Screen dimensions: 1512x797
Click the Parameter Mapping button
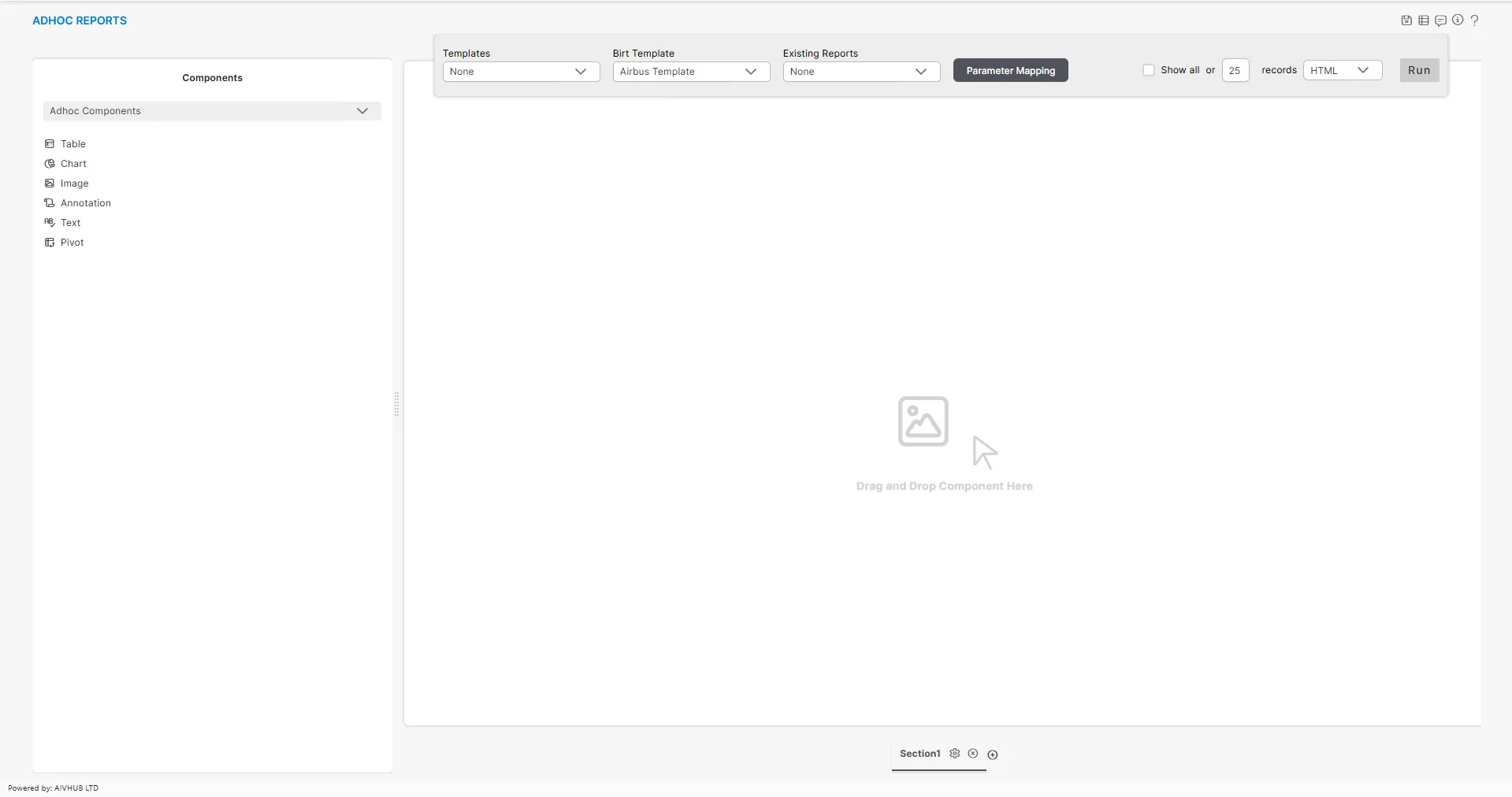click(x=1010, y=71)
